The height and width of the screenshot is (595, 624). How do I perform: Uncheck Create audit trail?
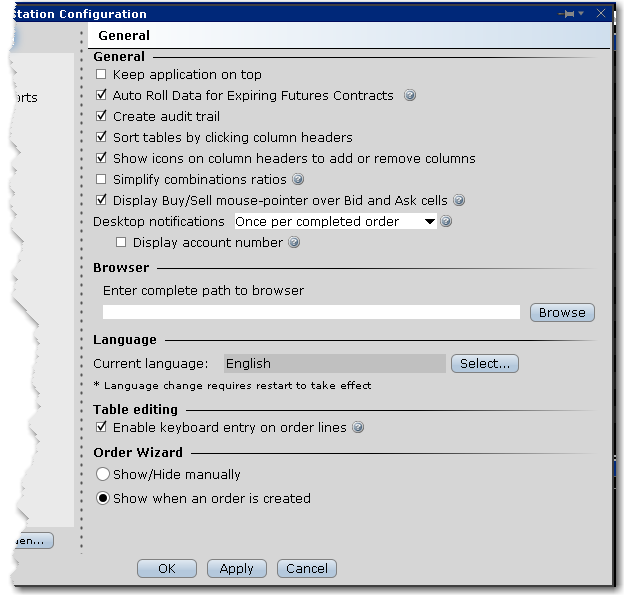[x=101, y=117]
